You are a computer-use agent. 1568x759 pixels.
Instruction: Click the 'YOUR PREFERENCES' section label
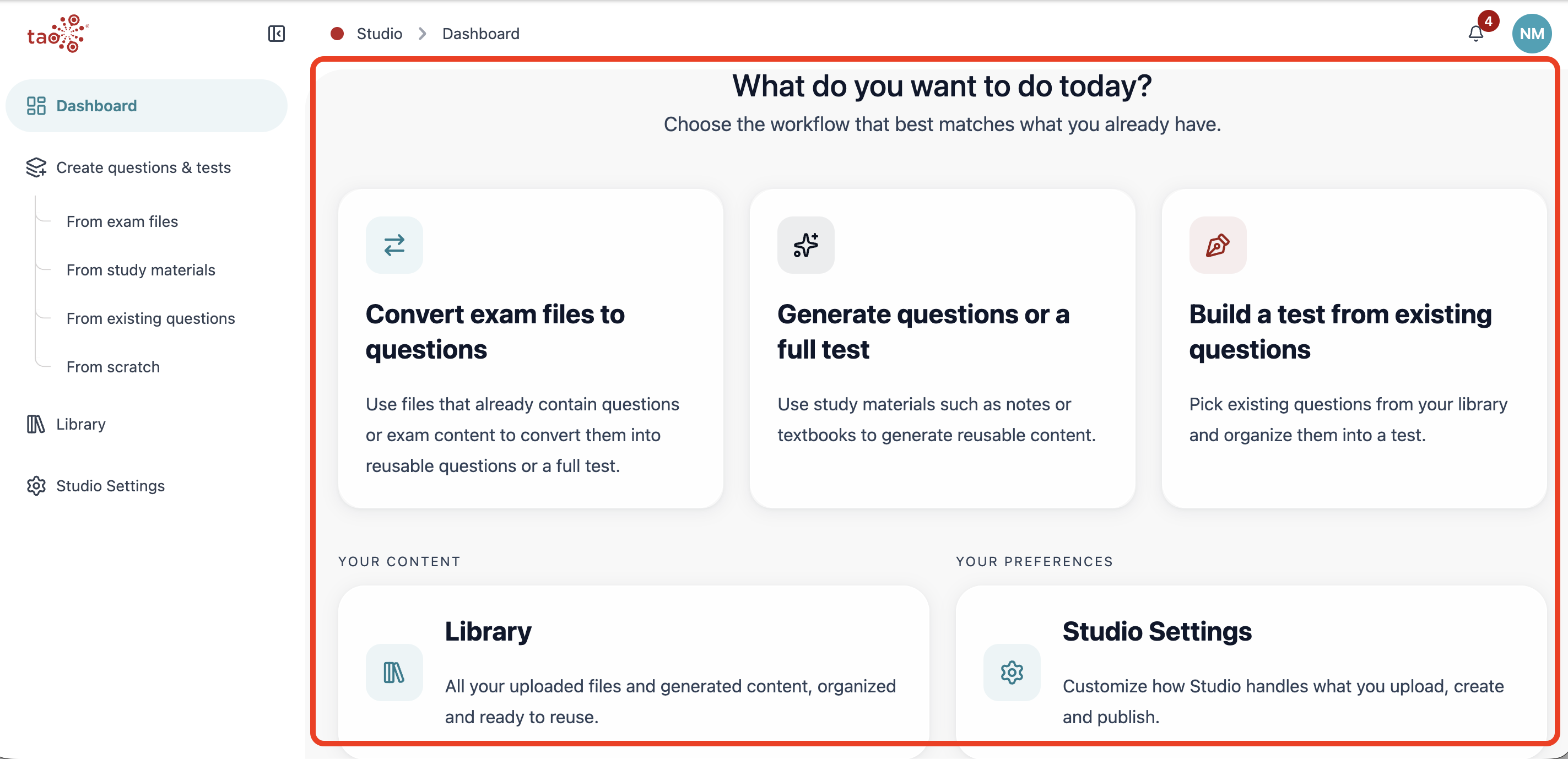tap(1034, 561)
